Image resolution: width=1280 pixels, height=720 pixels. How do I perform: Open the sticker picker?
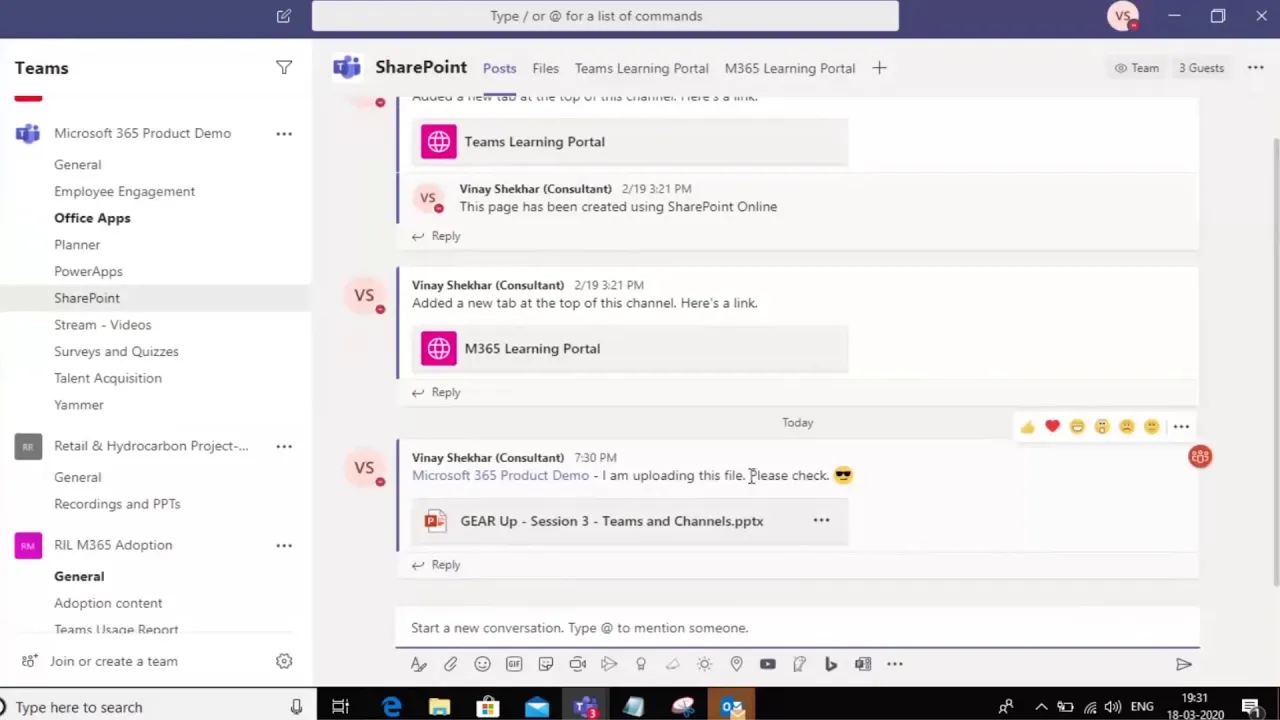coord(546,664)
